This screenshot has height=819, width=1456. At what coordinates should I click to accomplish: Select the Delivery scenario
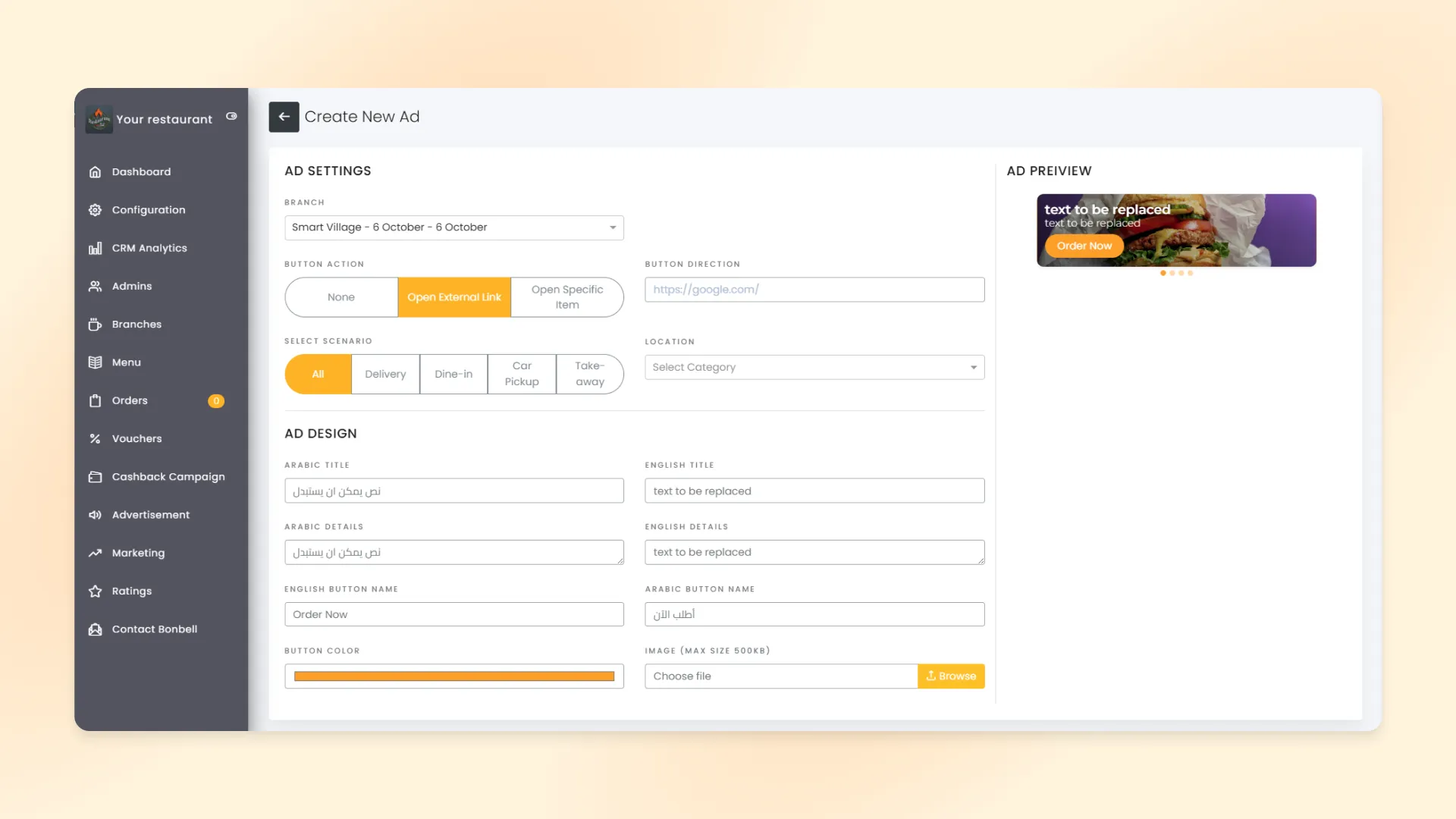[x=385, y=375]
